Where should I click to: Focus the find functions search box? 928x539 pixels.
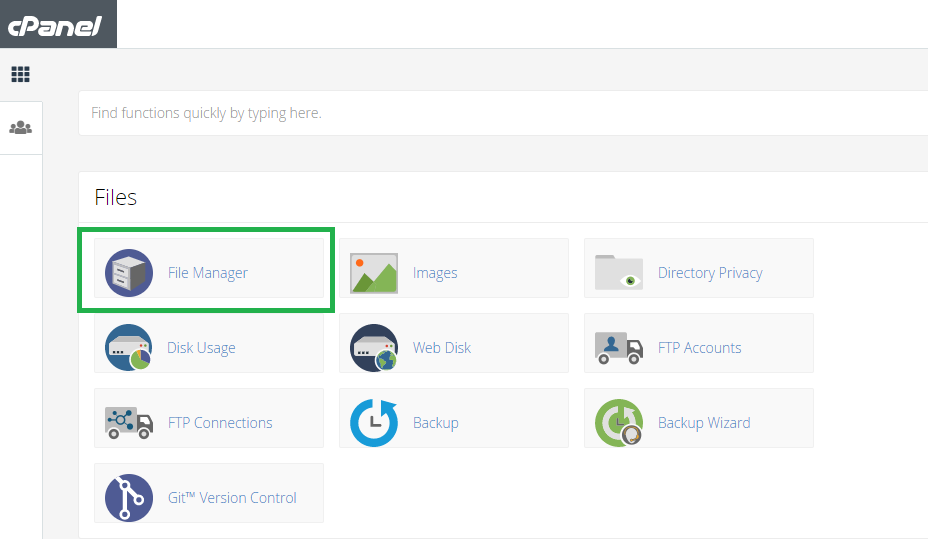point(503,113)
